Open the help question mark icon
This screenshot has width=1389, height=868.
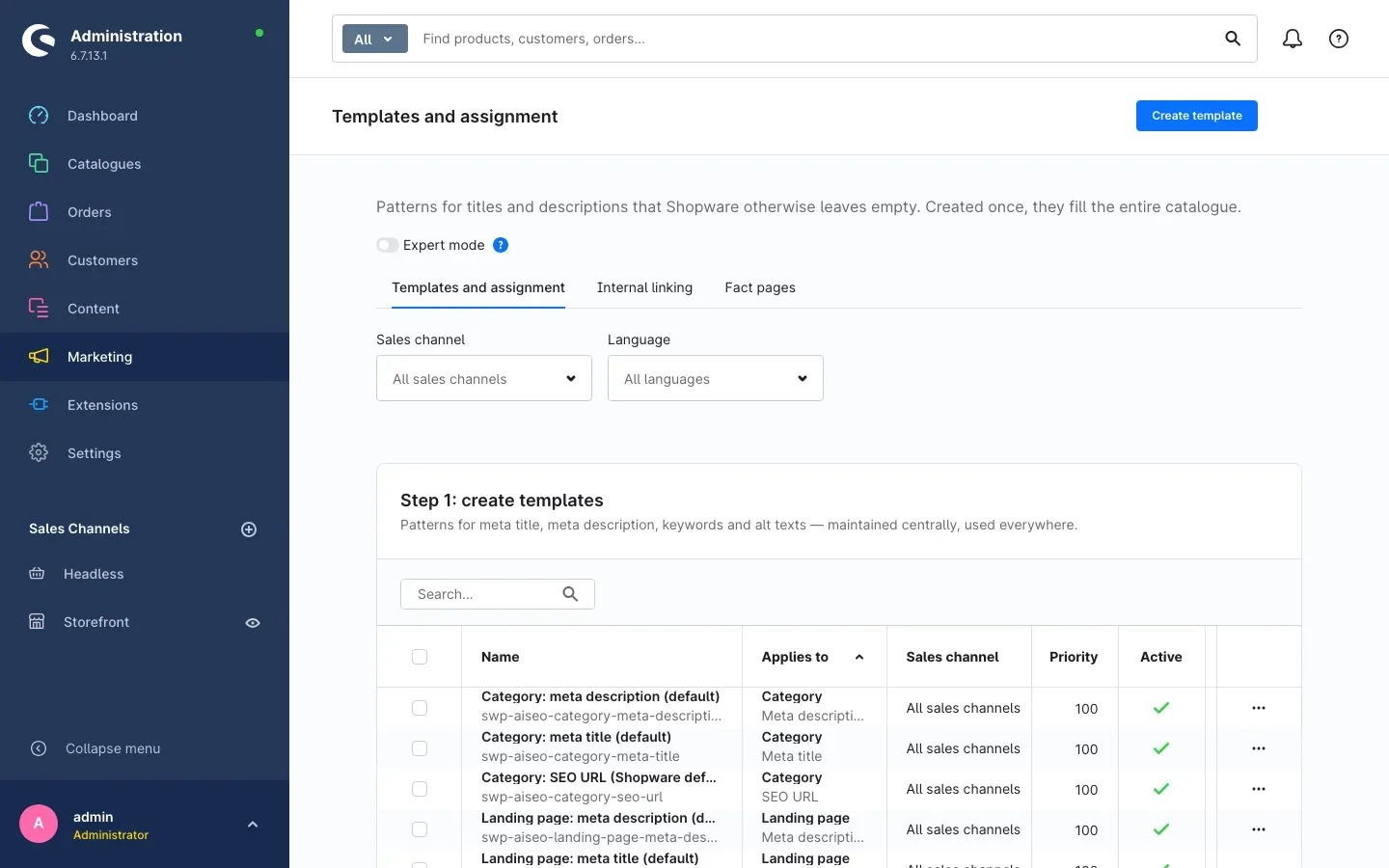tap(1339, 39)
